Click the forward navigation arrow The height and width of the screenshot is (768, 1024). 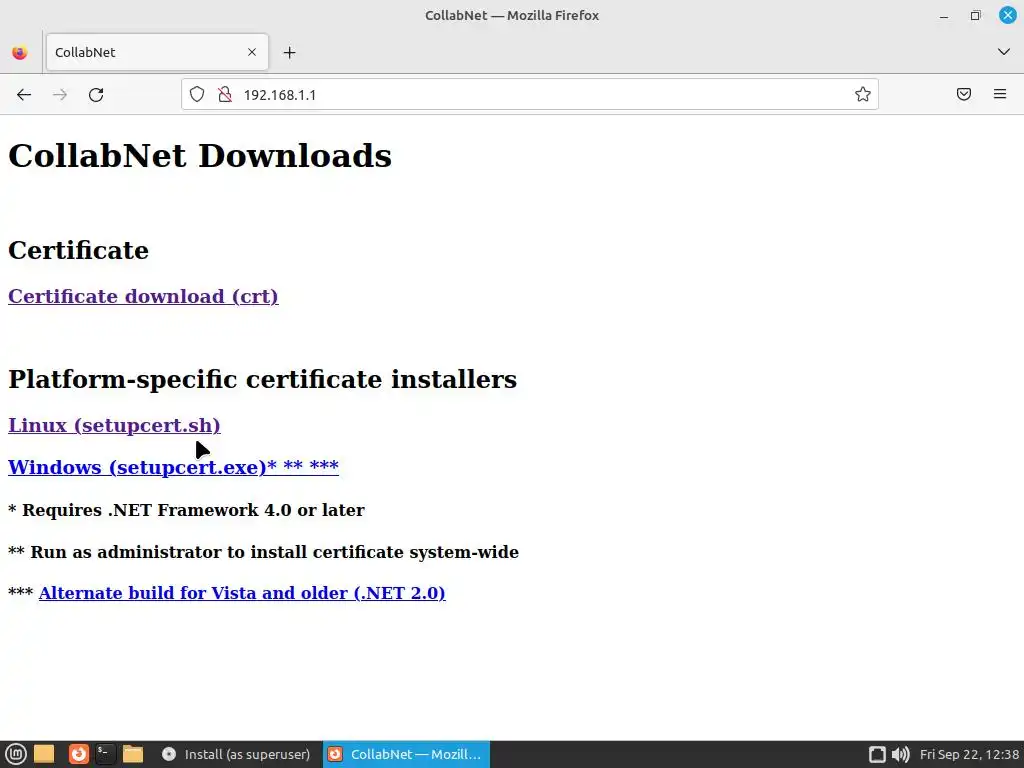pyautogui.click(x=60, y=95)
